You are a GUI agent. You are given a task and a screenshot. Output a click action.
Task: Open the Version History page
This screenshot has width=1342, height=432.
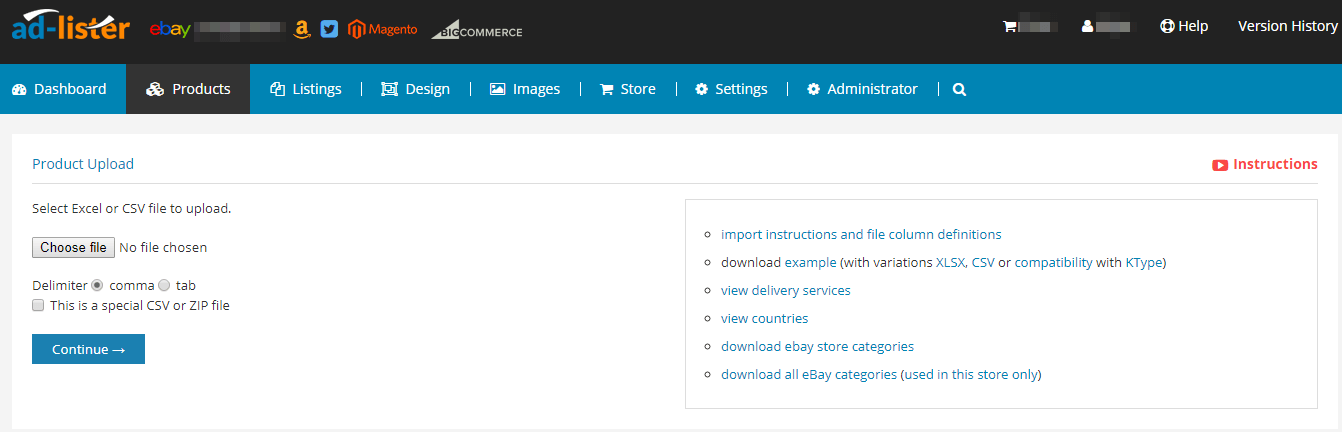click(1287, 26)
